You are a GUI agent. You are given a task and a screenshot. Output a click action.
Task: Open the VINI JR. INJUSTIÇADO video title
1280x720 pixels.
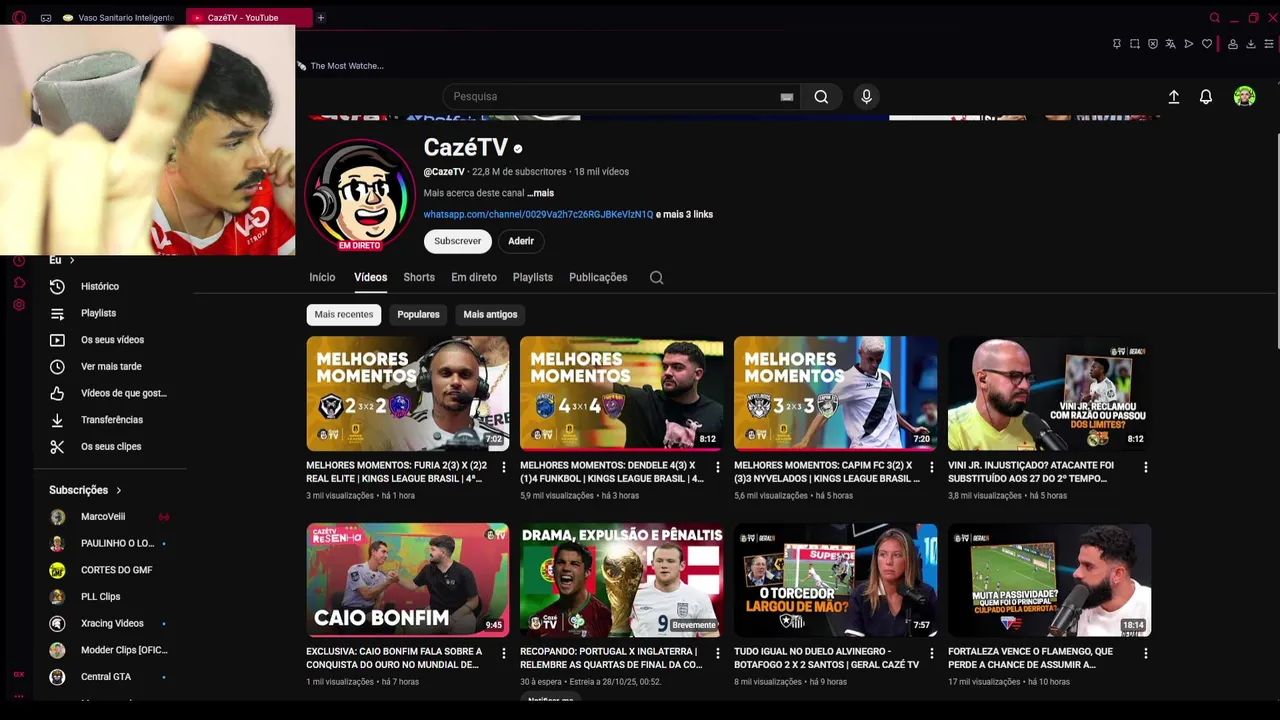tap(1031, 472)
